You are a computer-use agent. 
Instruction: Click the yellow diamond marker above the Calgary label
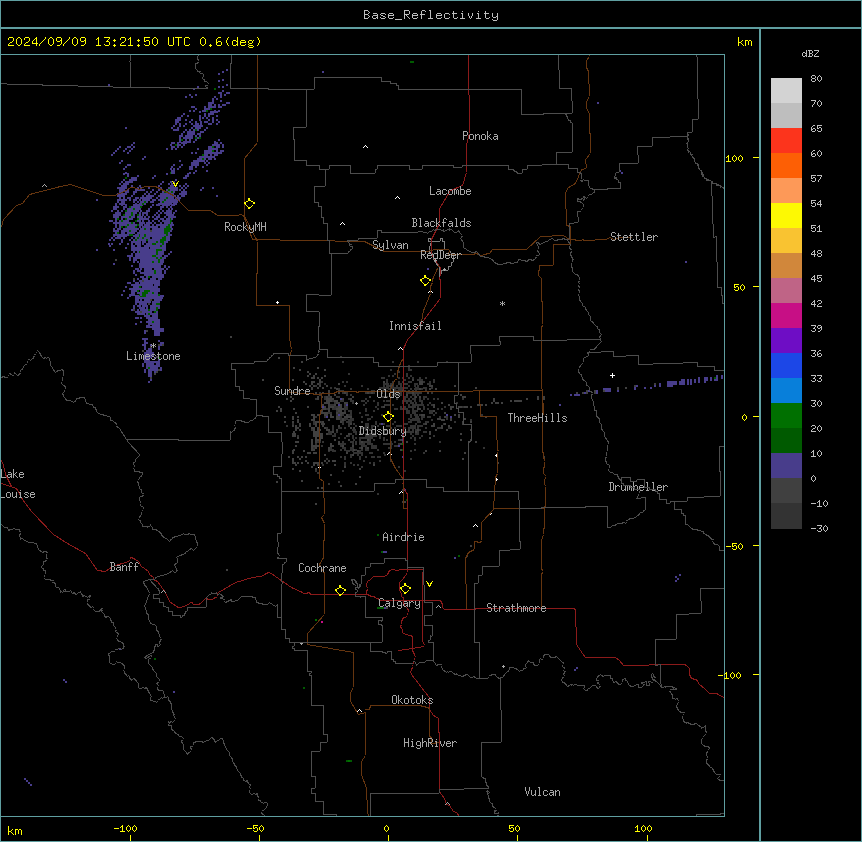(405, 589)
